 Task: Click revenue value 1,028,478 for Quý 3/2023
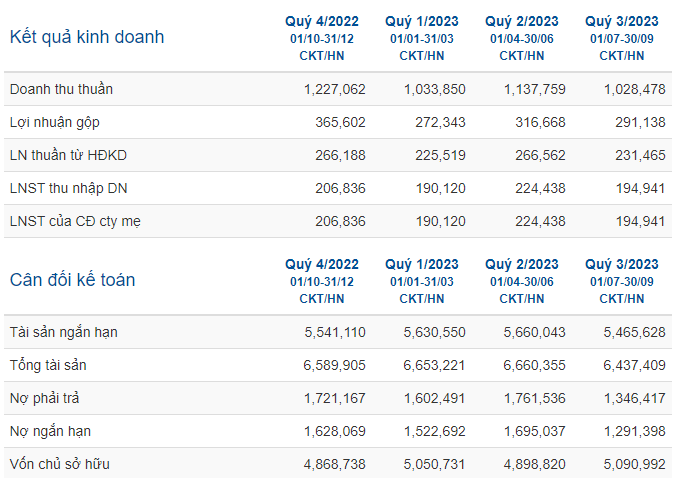(x=634, y=90)
